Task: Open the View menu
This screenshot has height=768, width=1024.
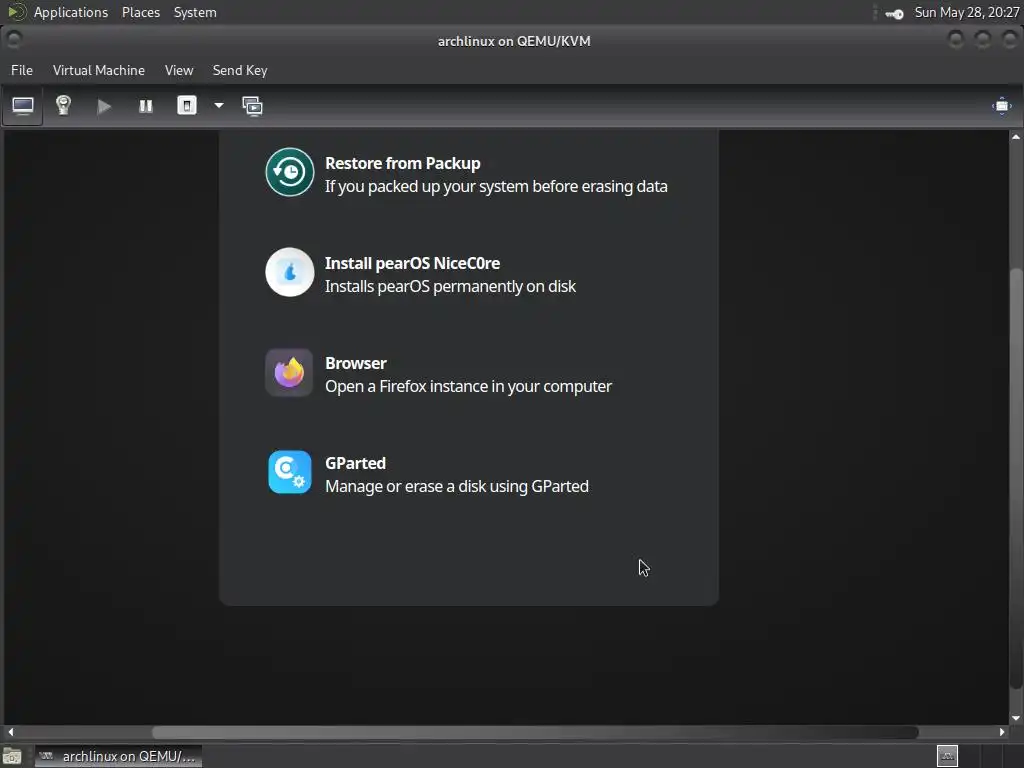Action: (179, 70)
